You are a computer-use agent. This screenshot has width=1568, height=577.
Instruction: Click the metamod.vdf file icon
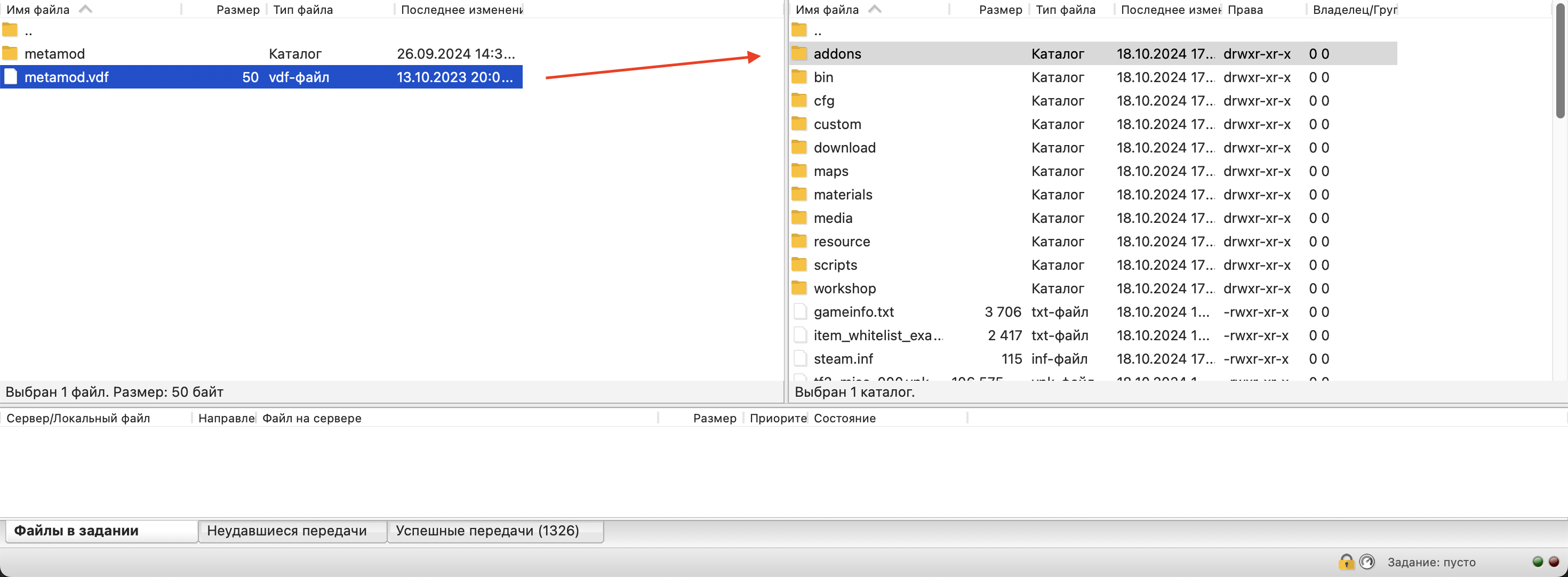(x=10, y=77)
